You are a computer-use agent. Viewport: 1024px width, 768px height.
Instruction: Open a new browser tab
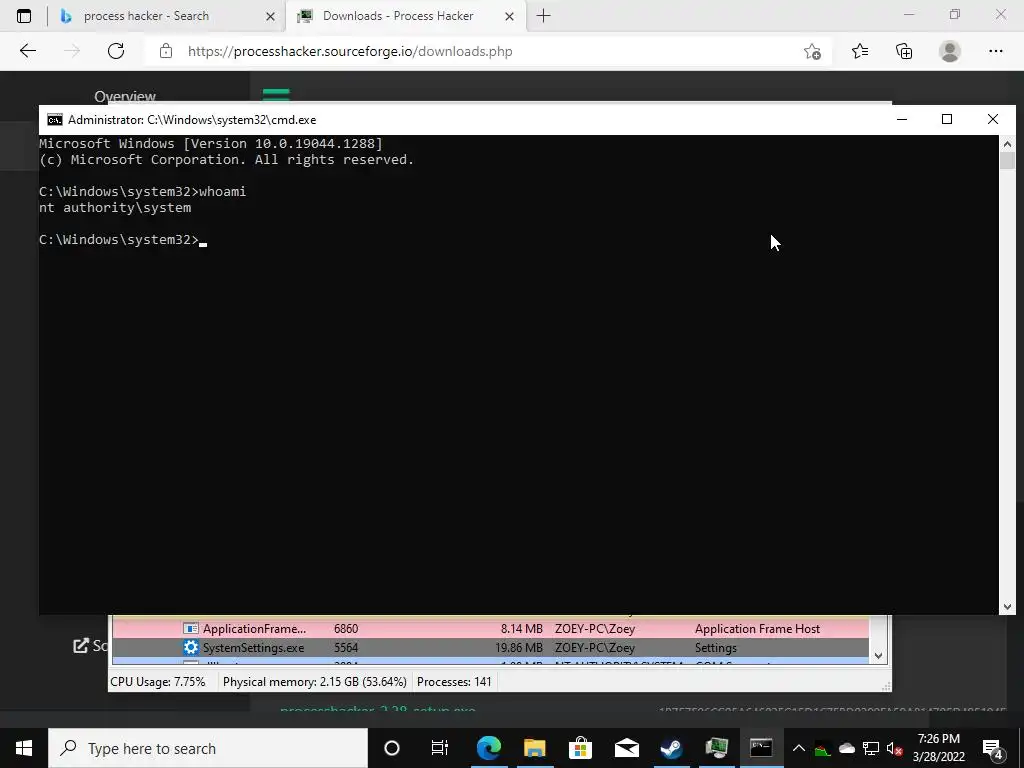tap(543, 16)
